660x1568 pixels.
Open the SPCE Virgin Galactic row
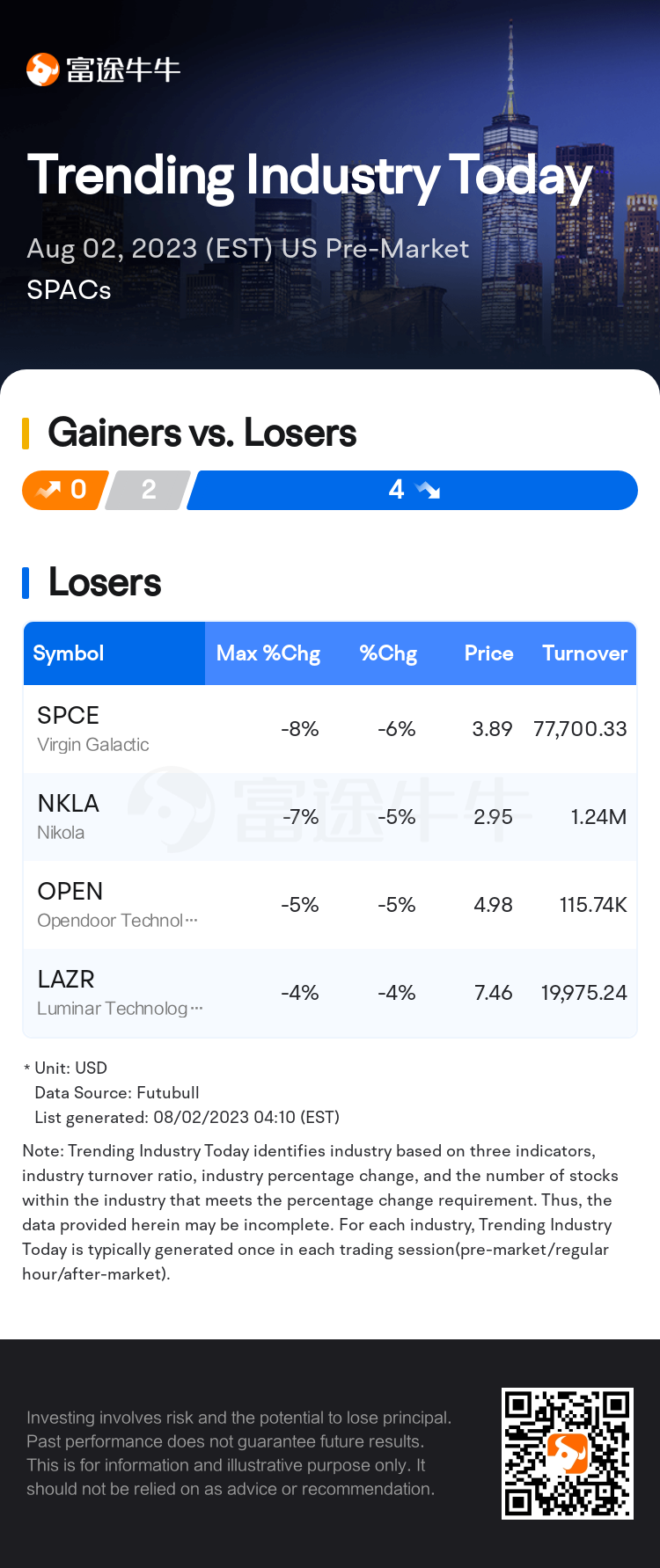[330, 729]
